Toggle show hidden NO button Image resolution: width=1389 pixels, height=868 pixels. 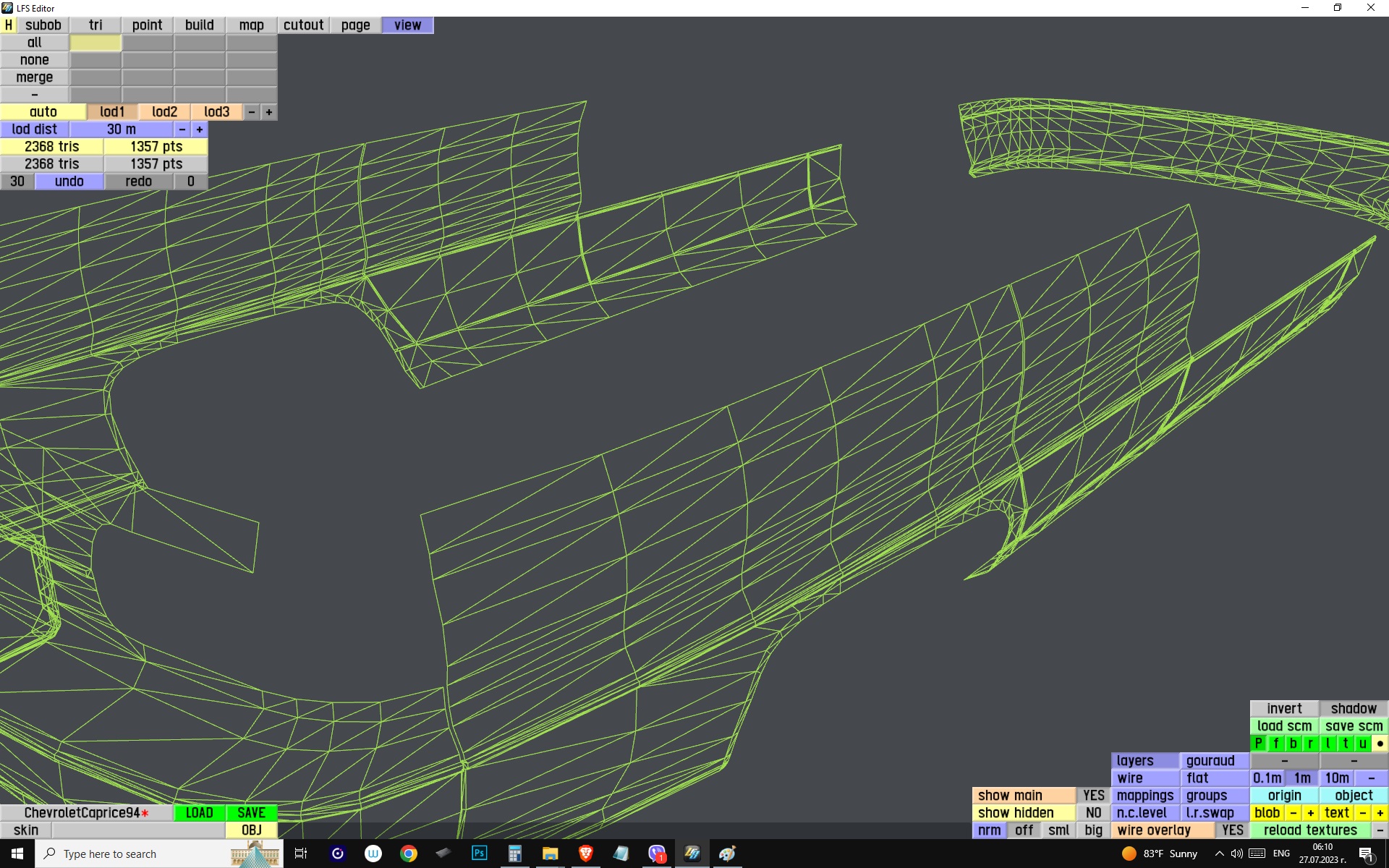click(x=1093, y=813)
